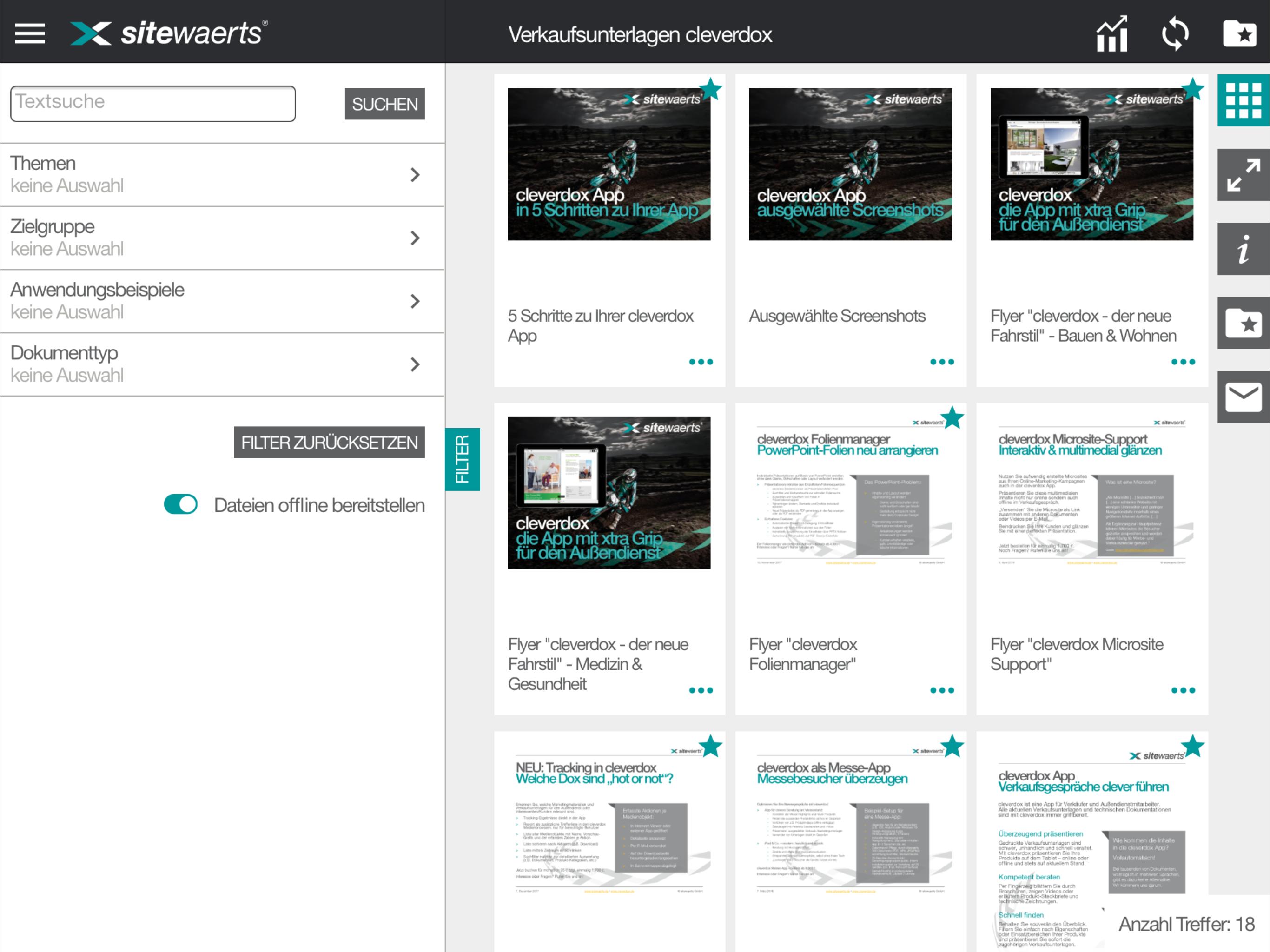Open Verkaufsgespräche clever führen thumbnail
Viewport: 1270px width, 952px height.
click(1091, 848)
